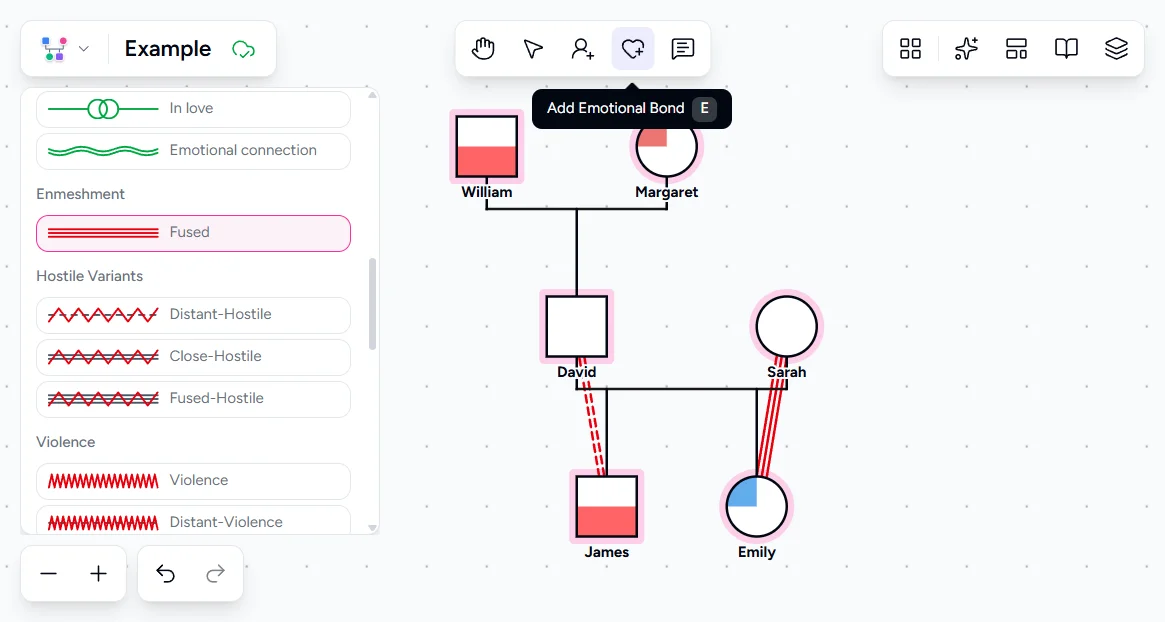
Task: Click the bond list scroll-down arrow
Action: pyautogui.click(x=372, y=528)
